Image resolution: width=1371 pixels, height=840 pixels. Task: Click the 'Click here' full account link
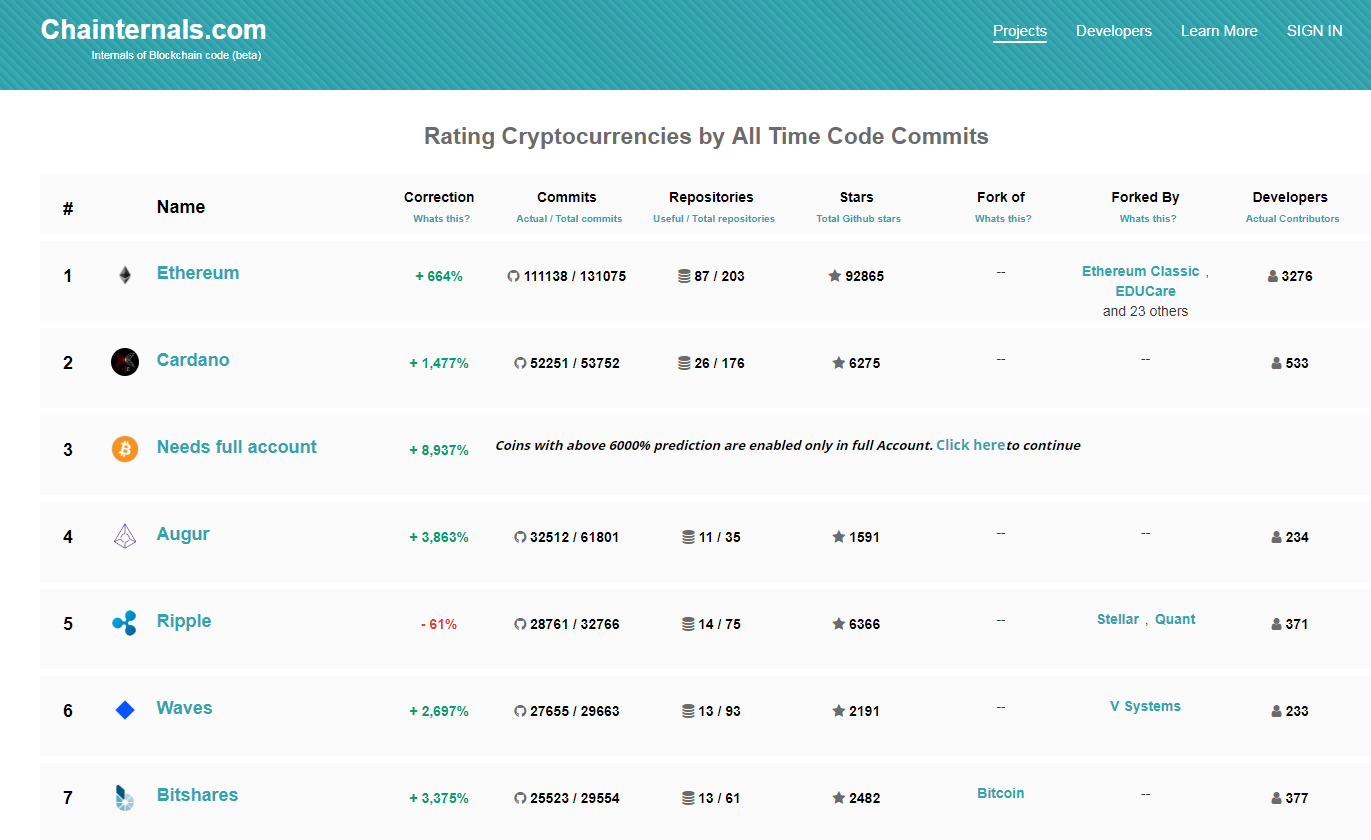[x=971, y=445]
